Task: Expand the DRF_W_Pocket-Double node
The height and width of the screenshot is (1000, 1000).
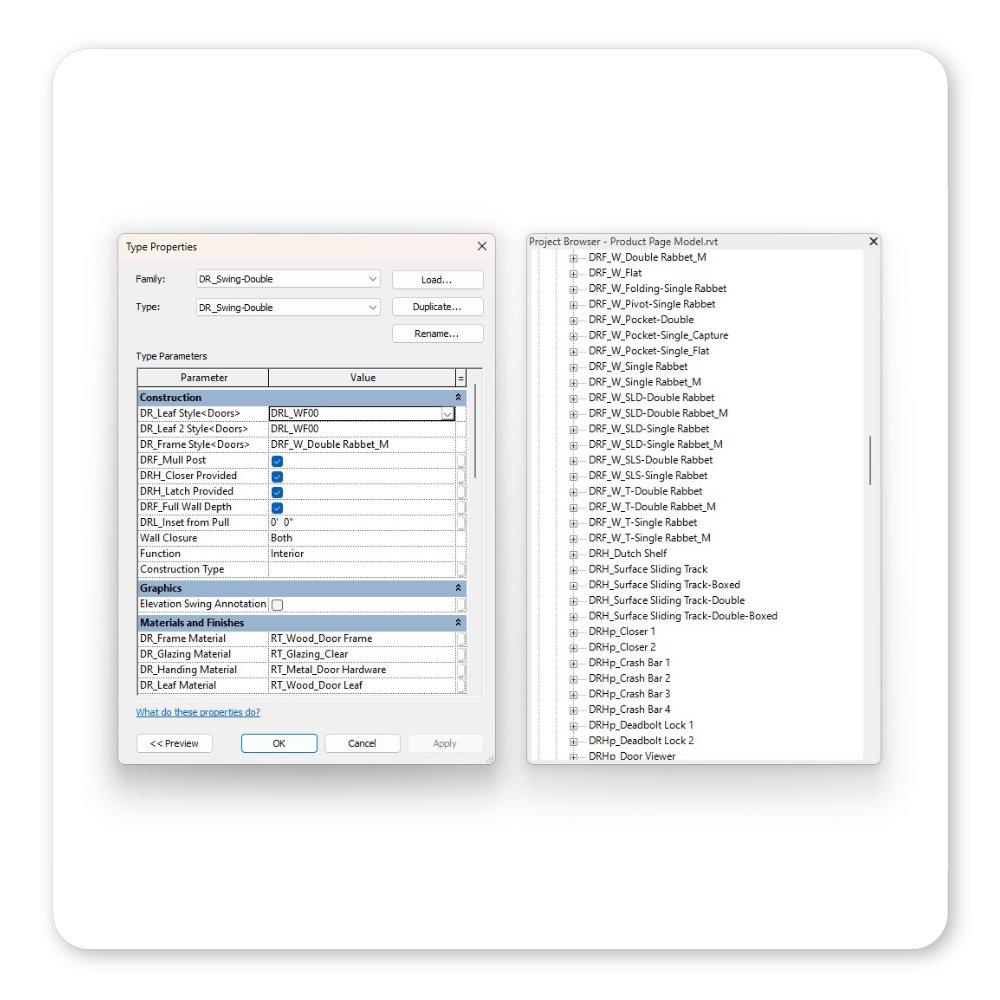Action: (573, 321)
